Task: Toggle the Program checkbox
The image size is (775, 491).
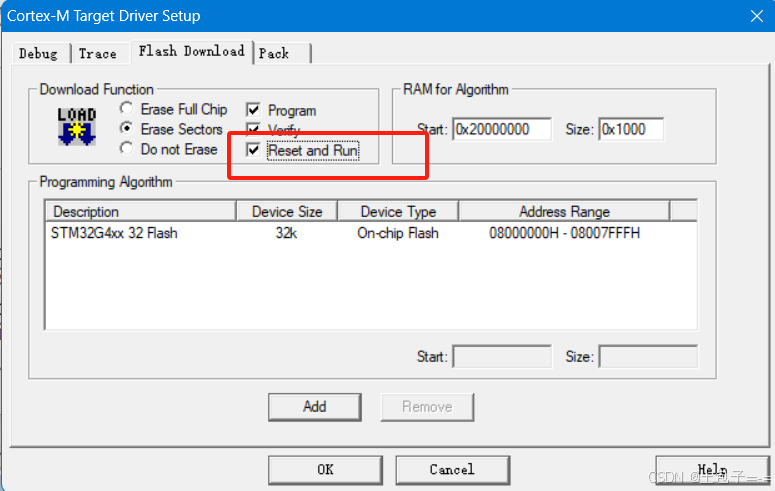Action: click(254, 110)
